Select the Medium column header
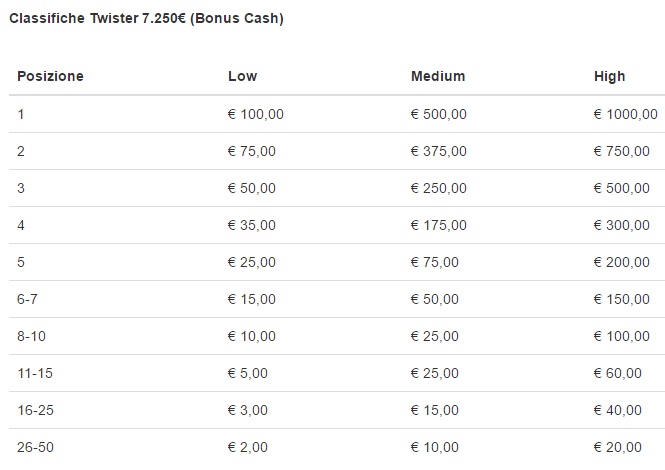The width and height of the screenshot is (665, 470). click(438, 76)
